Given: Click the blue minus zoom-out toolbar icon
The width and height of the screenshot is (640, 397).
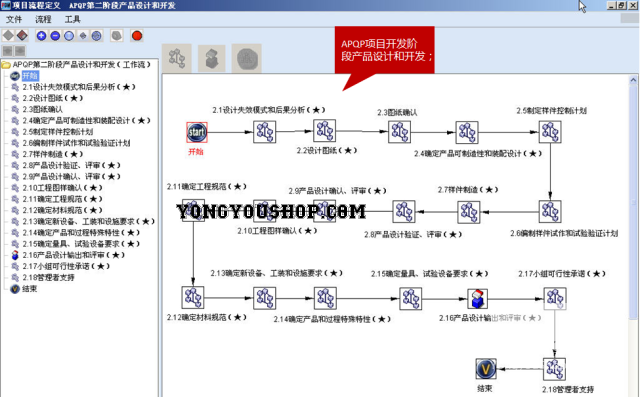Looking at the screenshot, I should (x=55, y=36).
